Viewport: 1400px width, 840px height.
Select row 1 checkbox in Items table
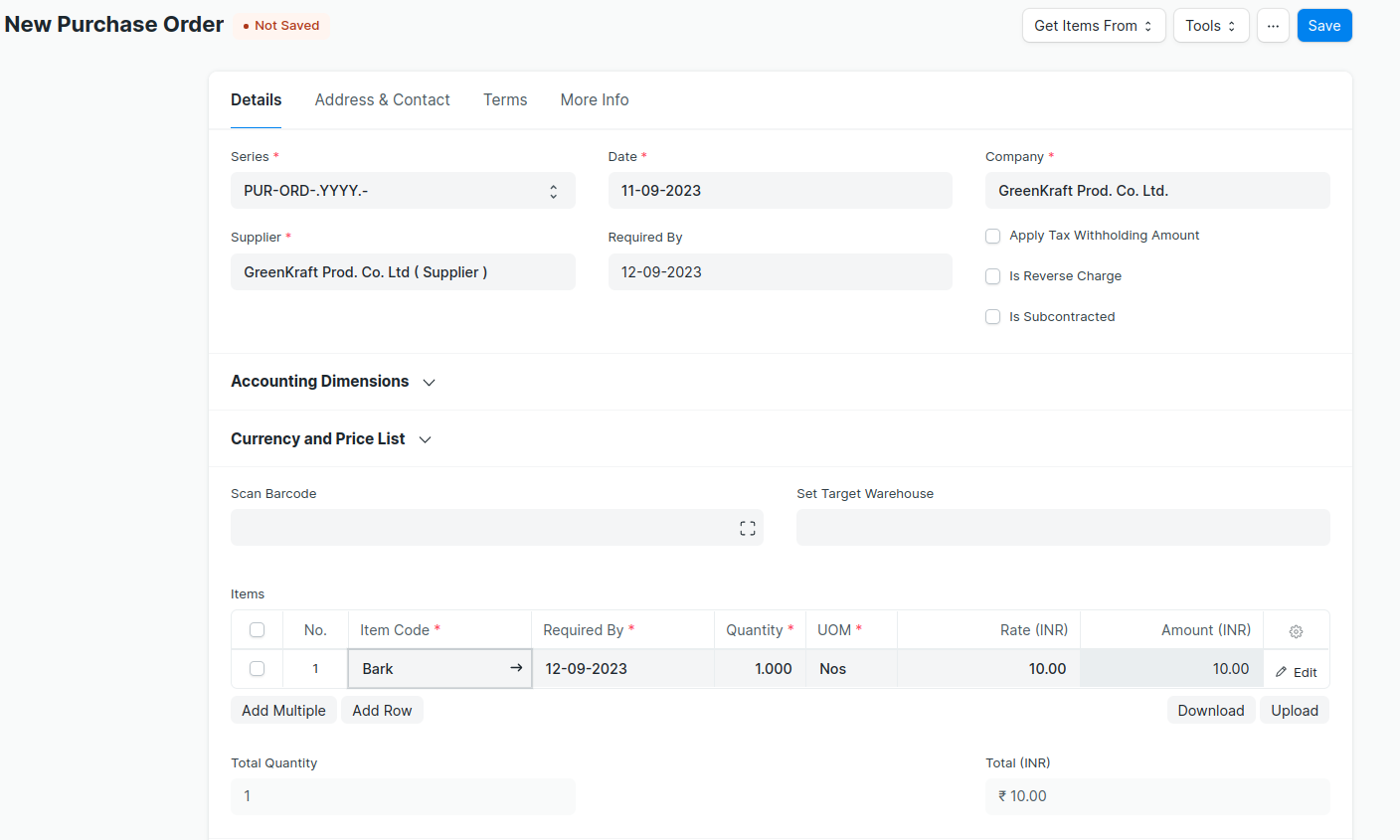258,669
